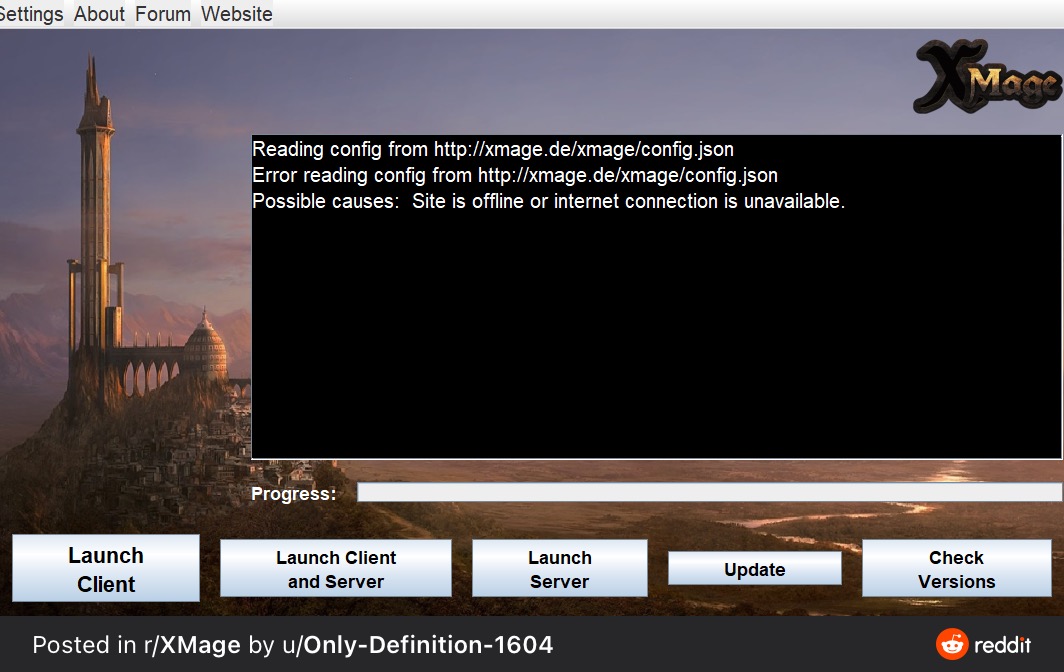Viewport: 1064px width, 672px height.
Task: Click the first 'Reading config from' log line
Action: [492, 150]
